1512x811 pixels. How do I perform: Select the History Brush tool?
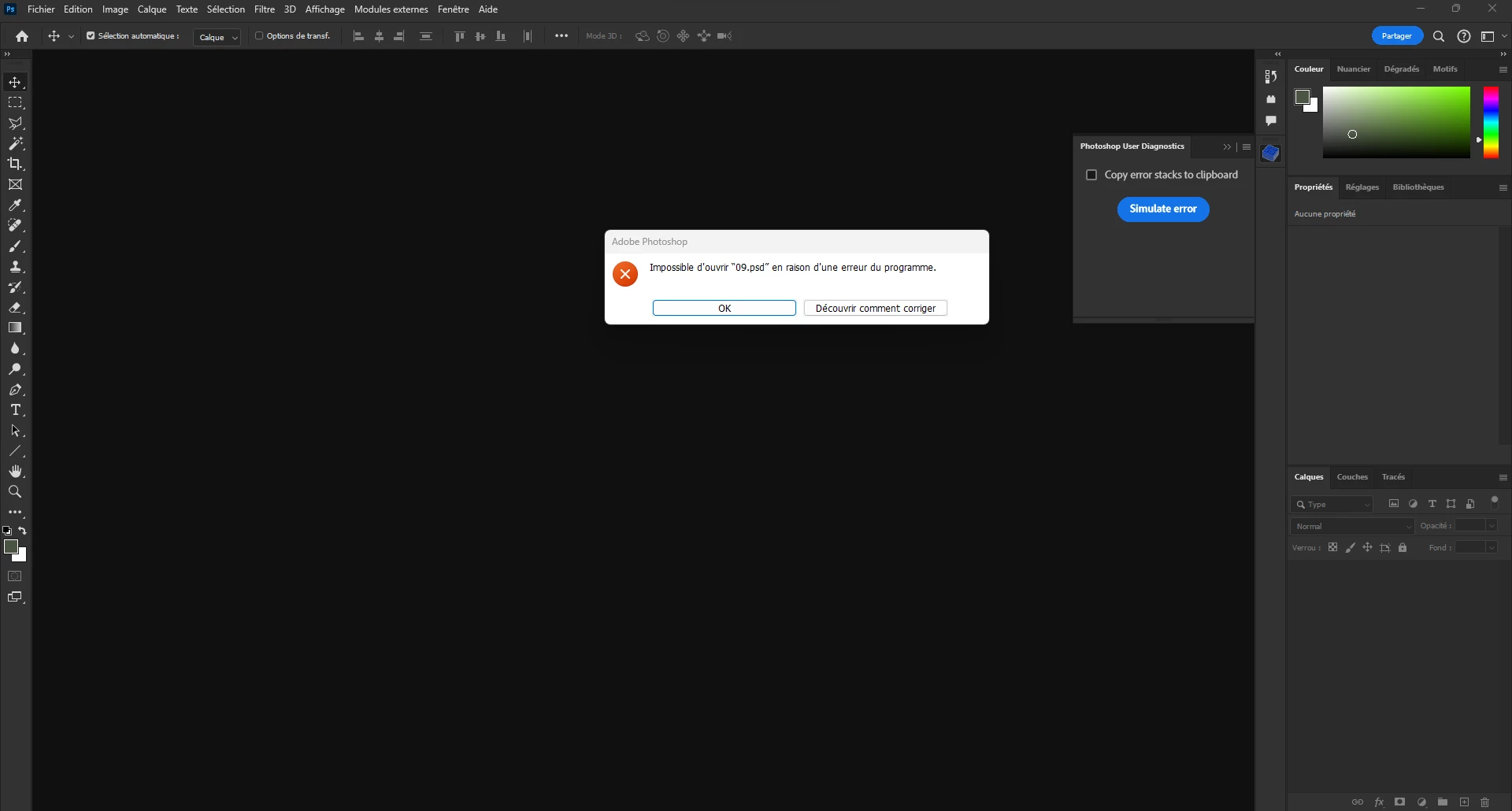pos(15,287)
